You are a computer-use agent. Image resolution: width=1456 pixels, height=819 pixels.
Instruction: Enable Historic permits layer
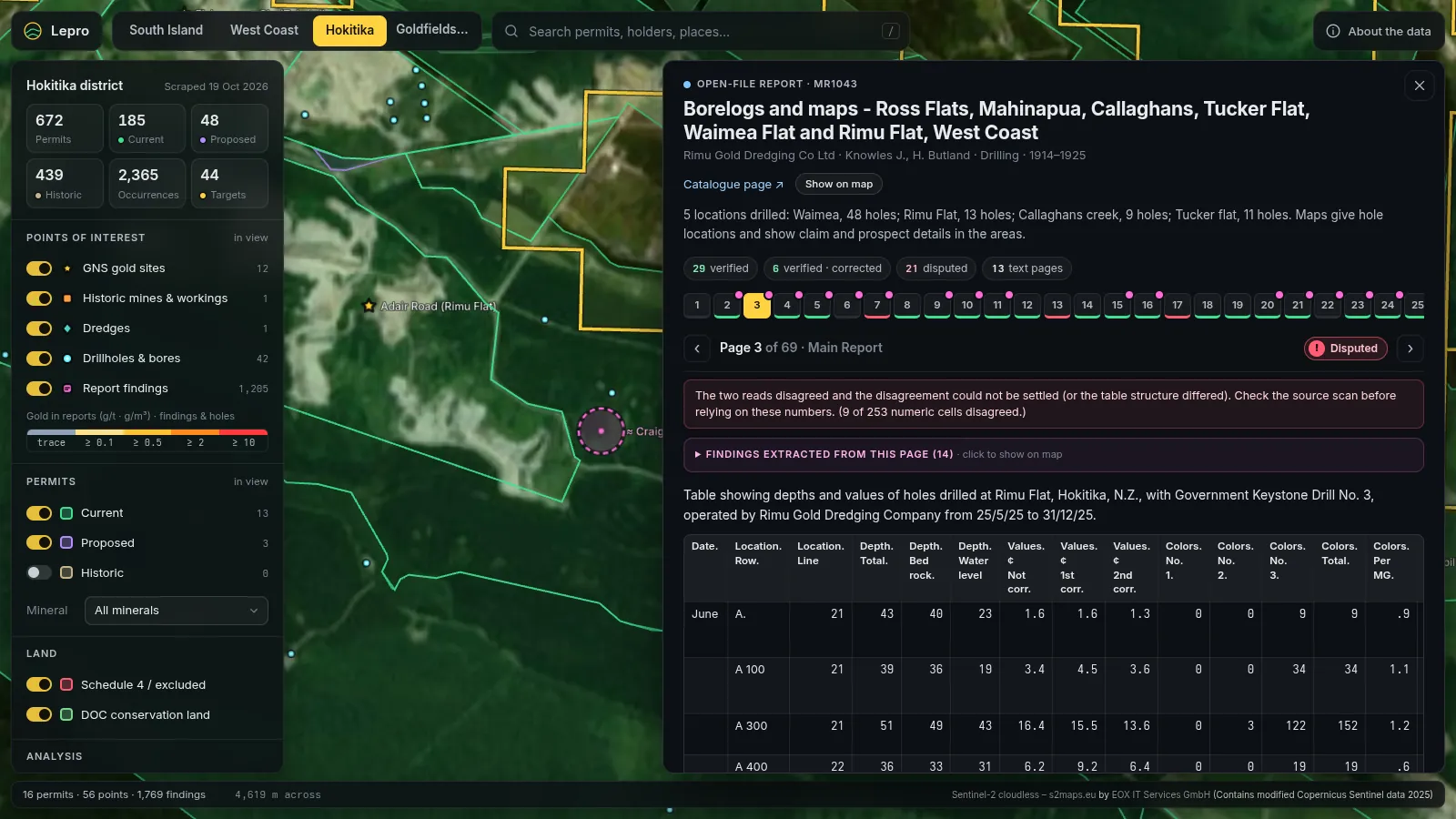pyautogui.click(x=39, y=572)
